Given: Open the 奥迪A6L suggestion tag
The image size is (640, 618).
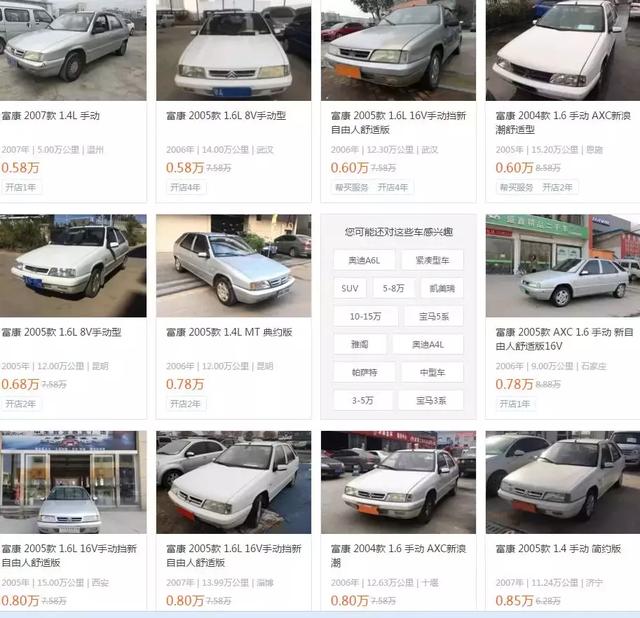Looking at the screenshot, I should click(364, 260).
